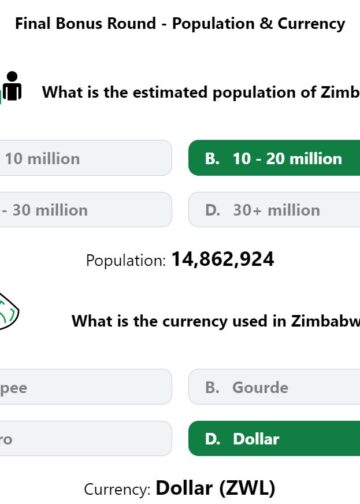
Task: Click the 'Currency:' result label
Action: coord(117,490)
